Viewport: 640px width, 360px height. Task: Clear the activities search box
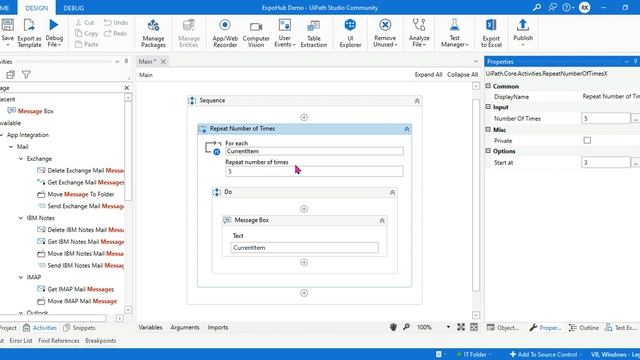click(127, 88)
